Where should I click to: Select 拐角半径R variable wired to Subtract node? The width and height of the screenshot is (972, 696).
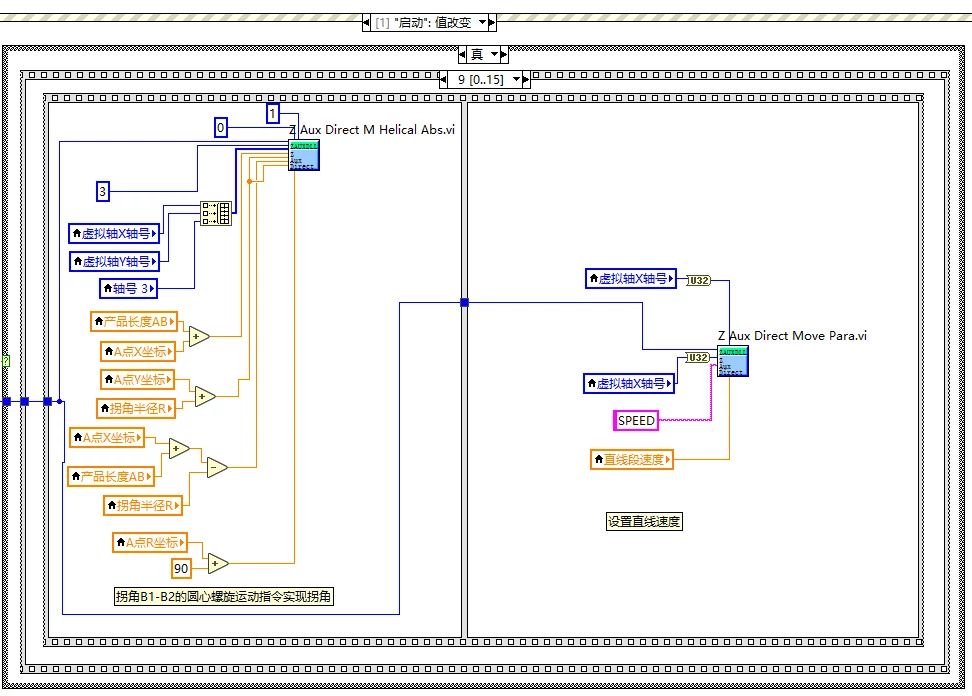pos(143,505)
